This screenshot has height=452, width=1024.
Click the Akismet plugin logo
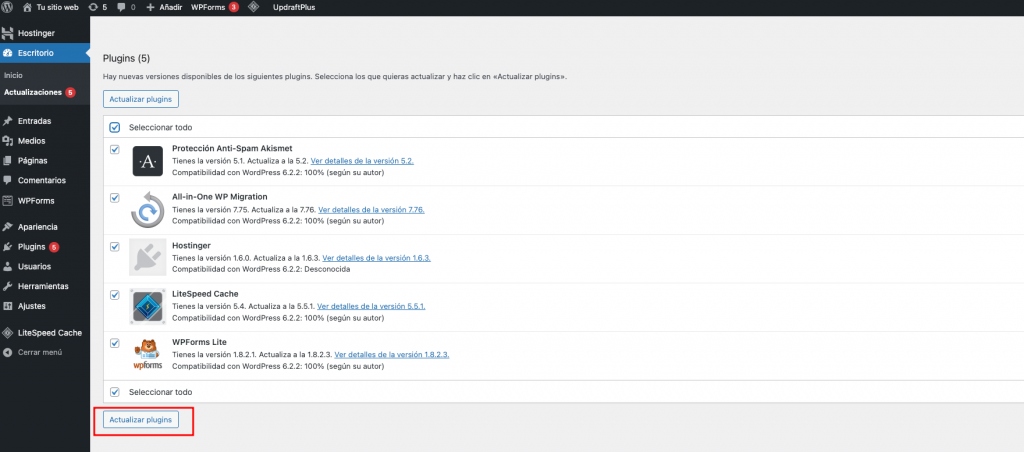[148, 161]
